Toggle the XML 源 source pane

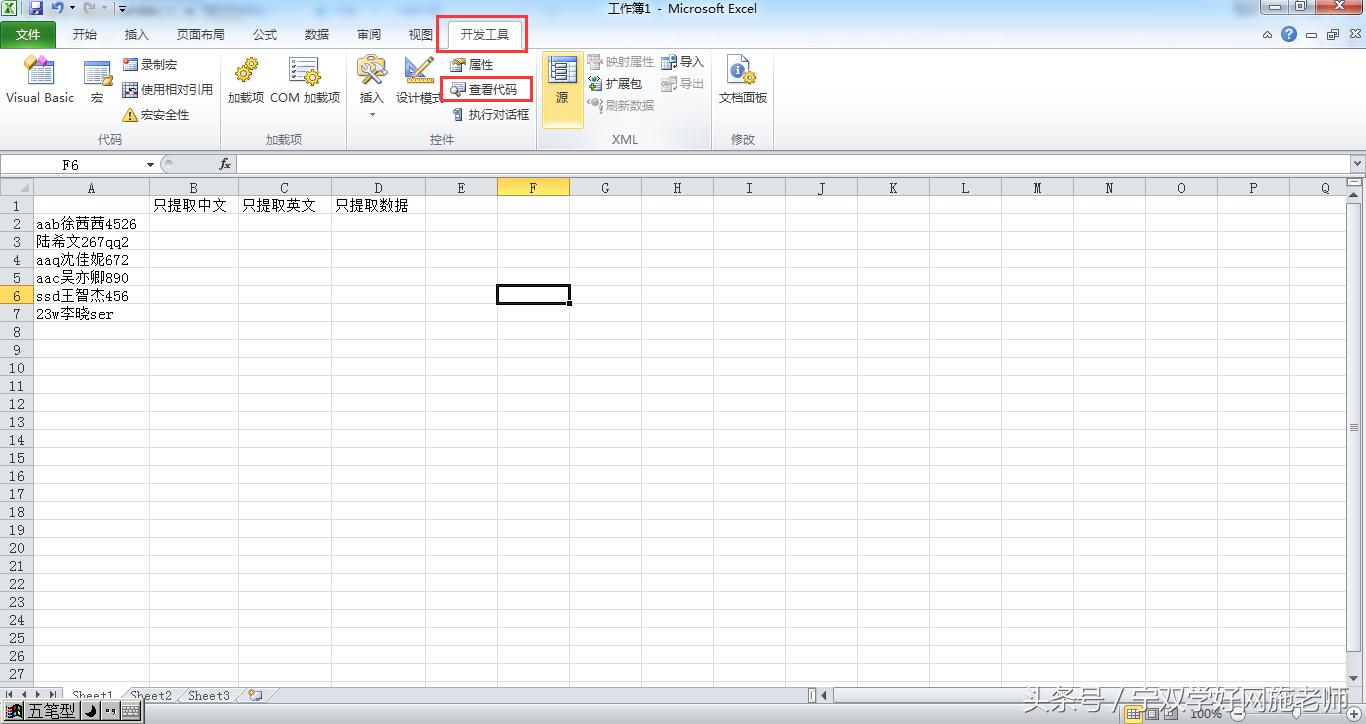[x=562, y=89]
